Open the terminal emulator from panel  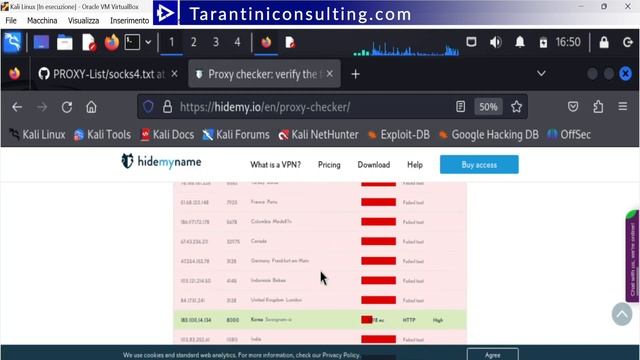pos(132,42)
